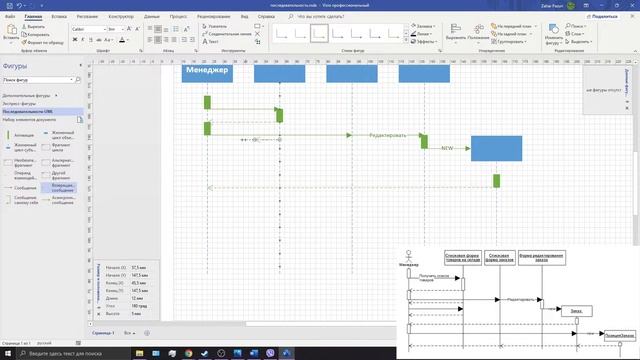Click the Position (Положение) button
The height and width of the screenshot is (360, 640).
coord(478,32)
